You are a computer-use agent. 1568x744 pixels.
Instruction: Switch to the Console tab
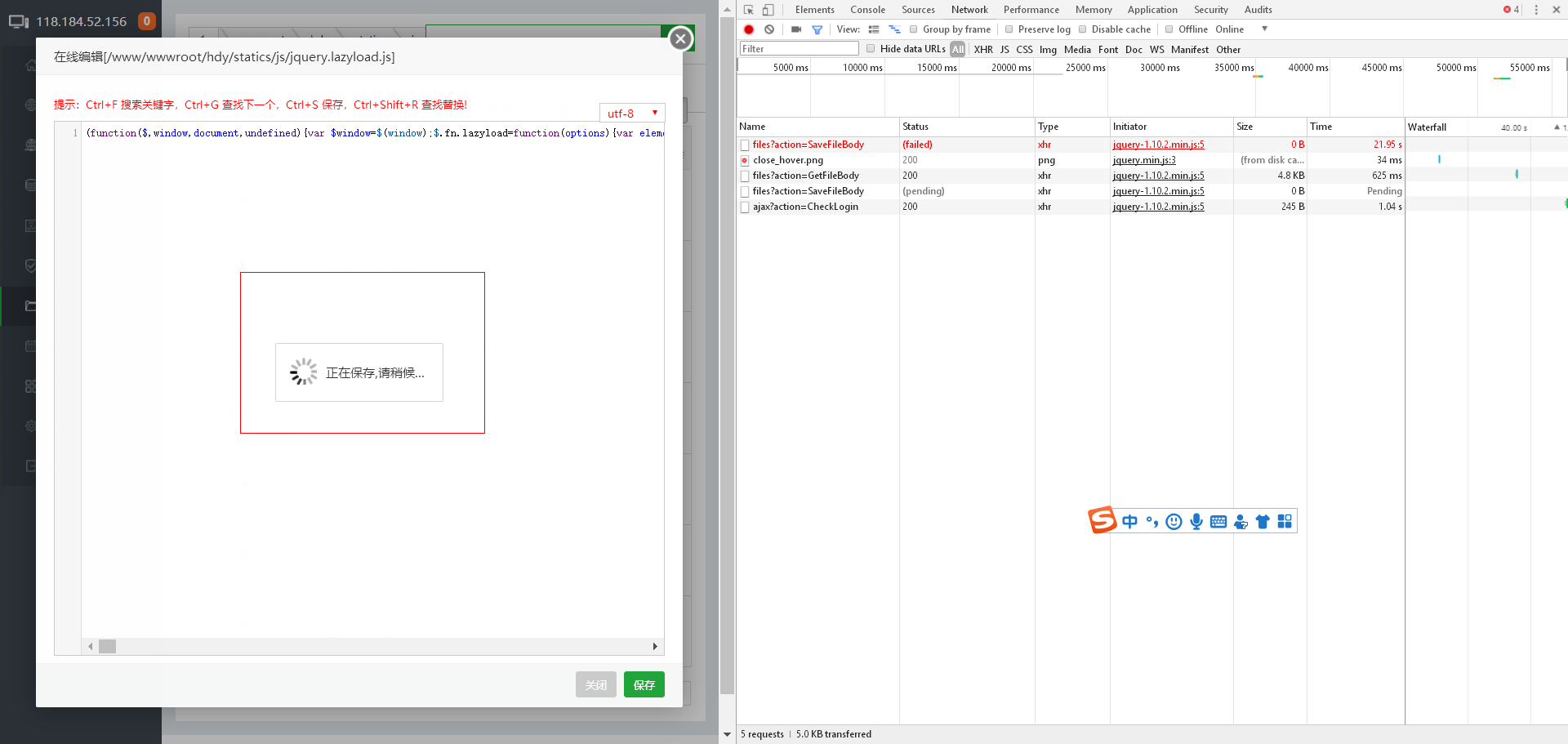[x=867, y=10]
